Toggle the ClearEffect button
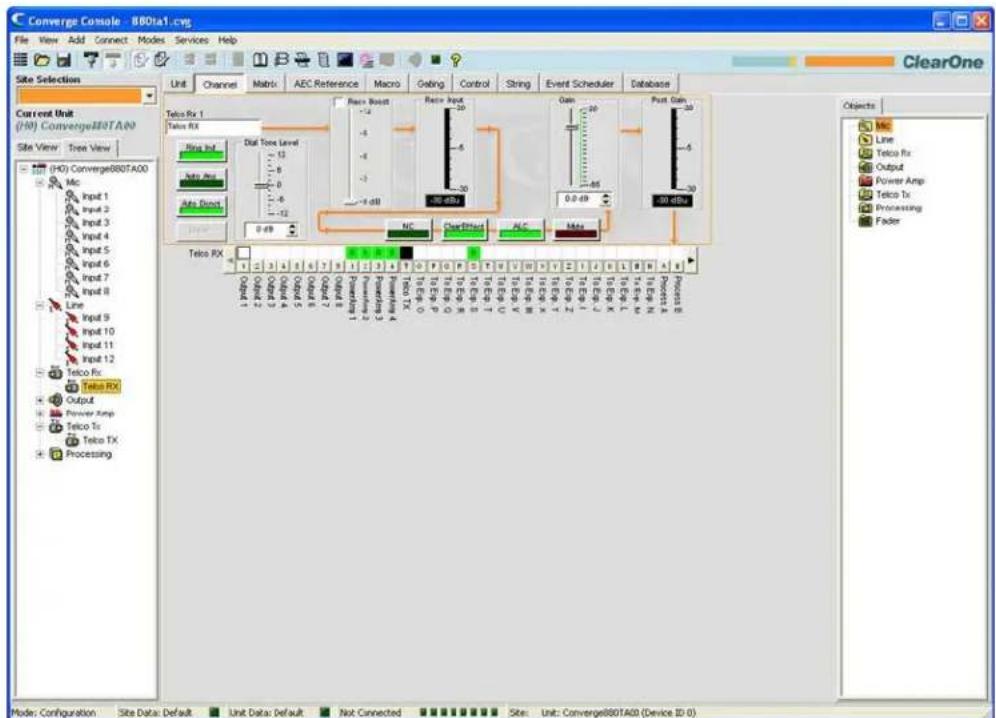 tap(464, 229)
